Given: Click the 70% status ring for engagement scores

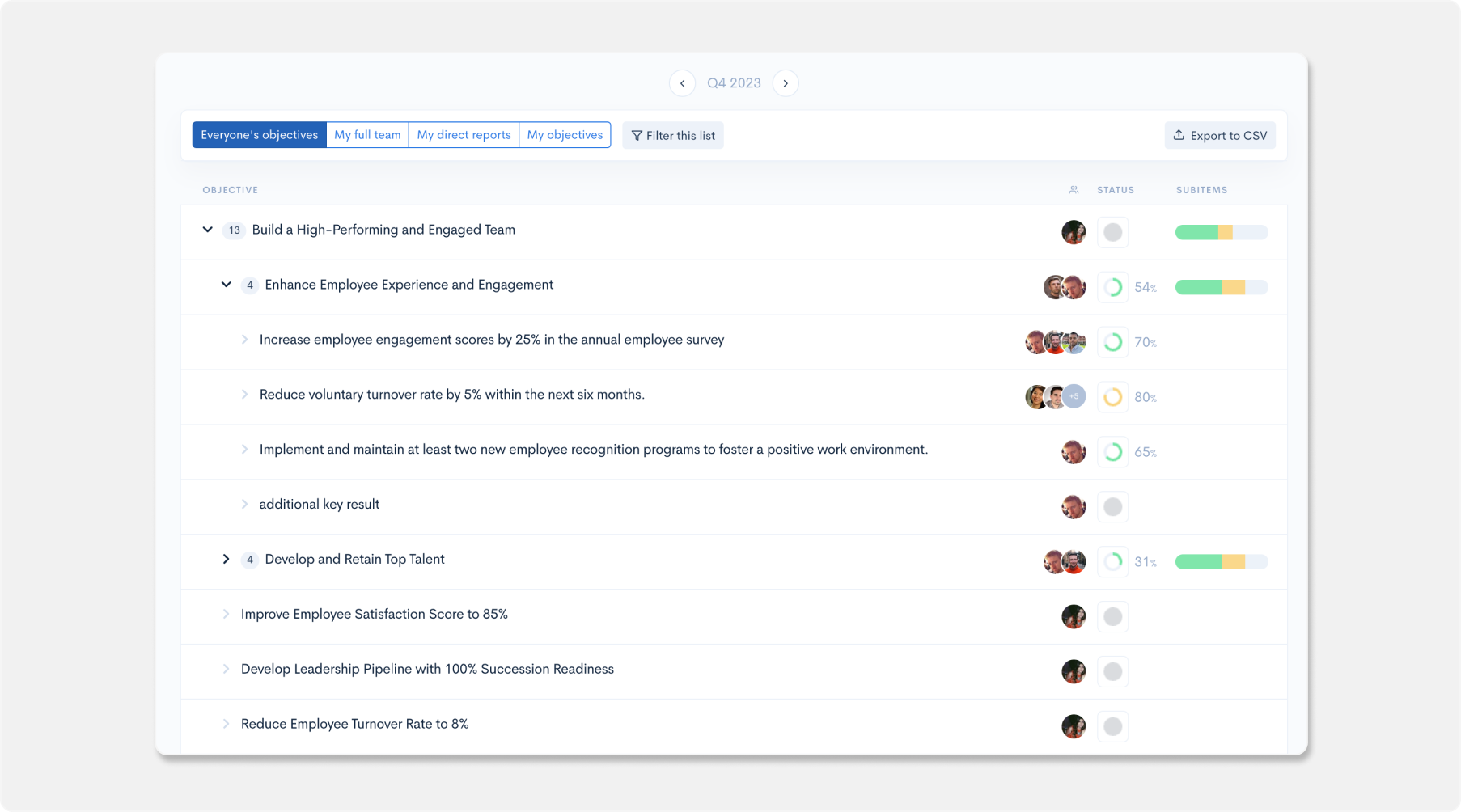Looking at the screenshot, I should tap(1112, 342).
